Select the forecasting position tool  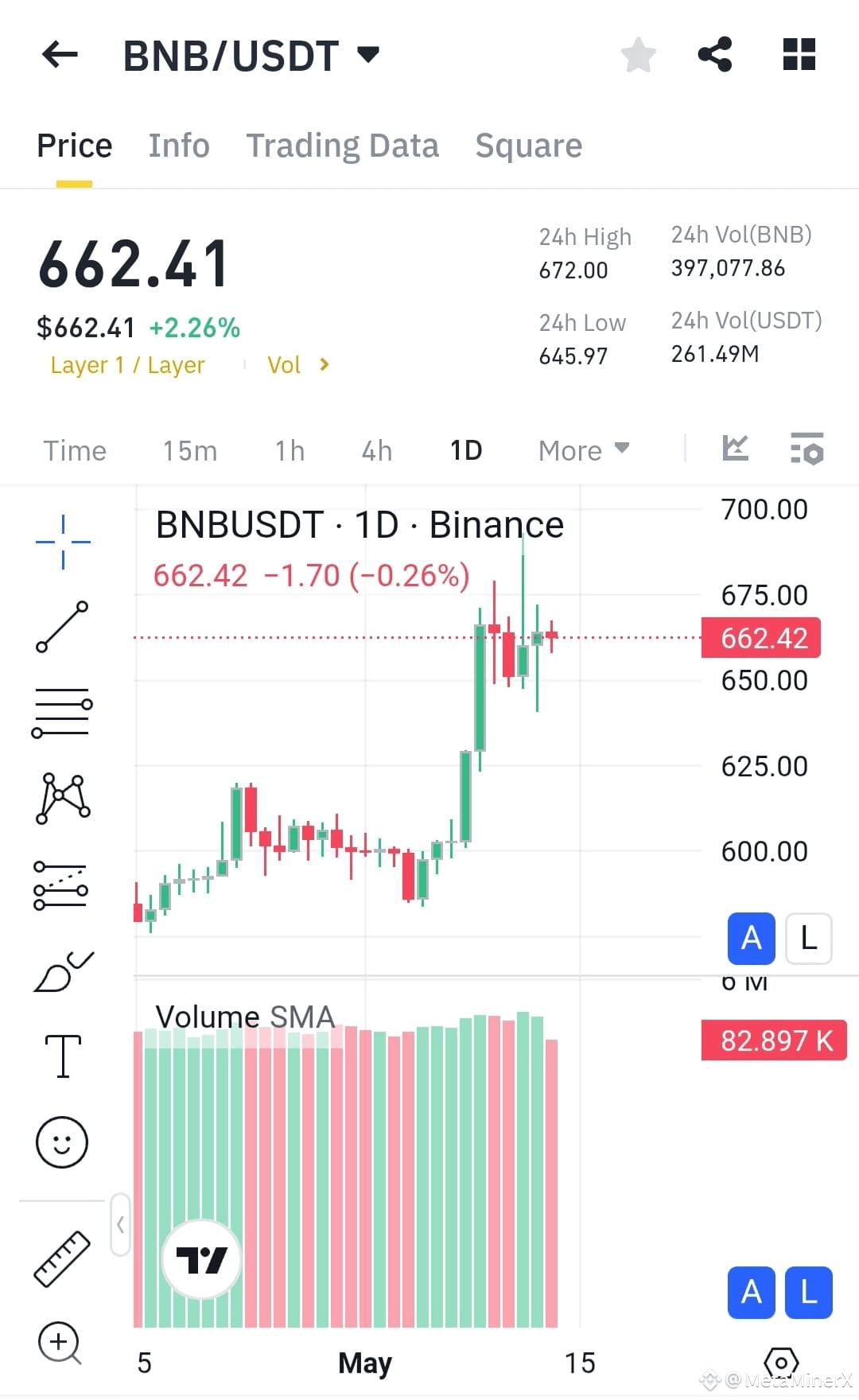(x=61, y=885)
